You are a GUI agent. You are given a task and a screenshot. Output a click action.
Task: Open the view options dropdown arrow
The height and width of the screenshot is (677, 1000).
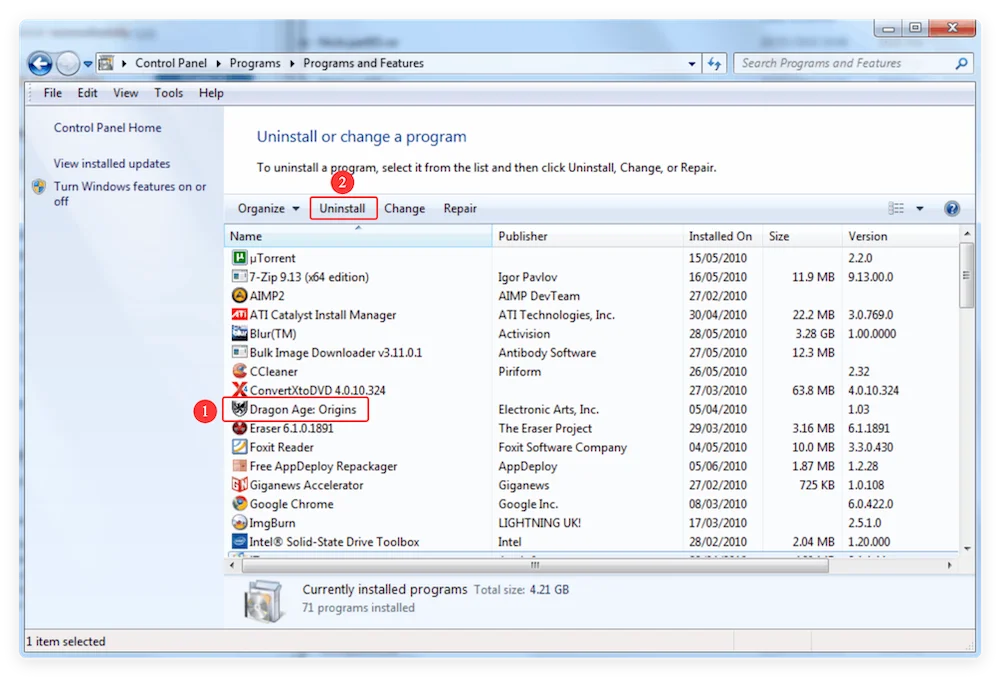click(x=920, y=208)
